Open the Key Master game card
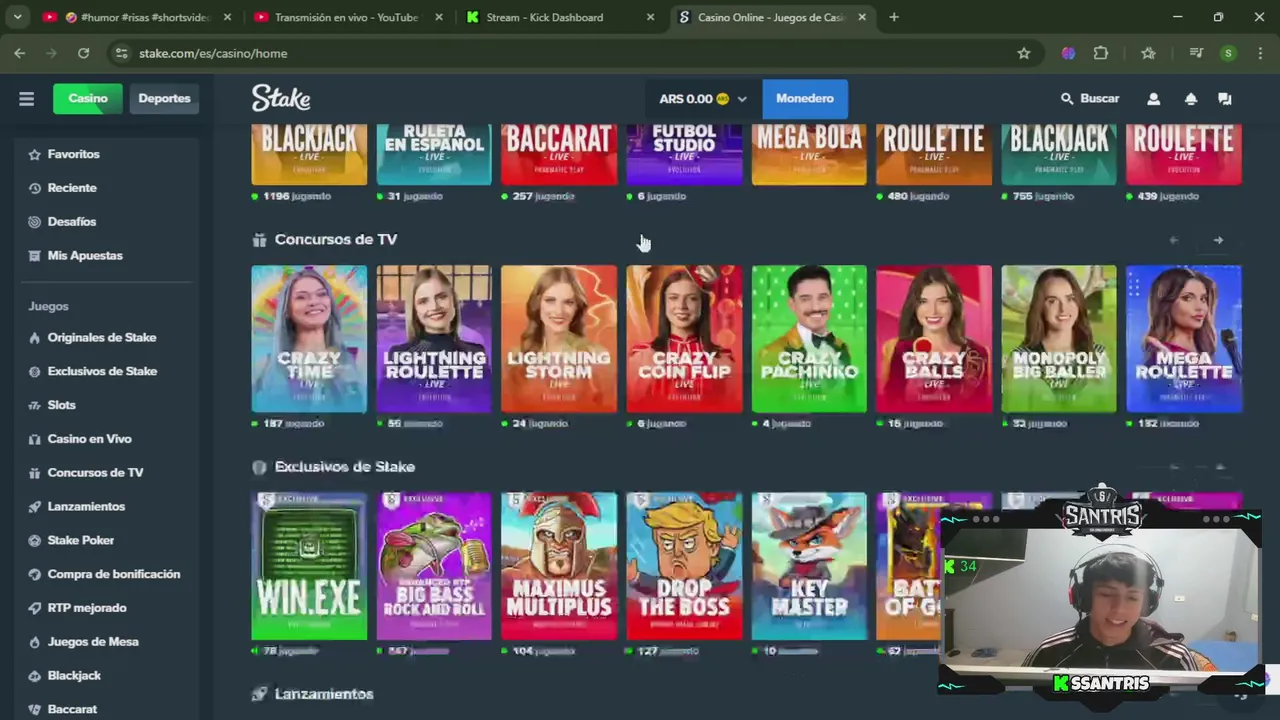The height and width of the screenshot is (720, 1280). coord(809,566)
